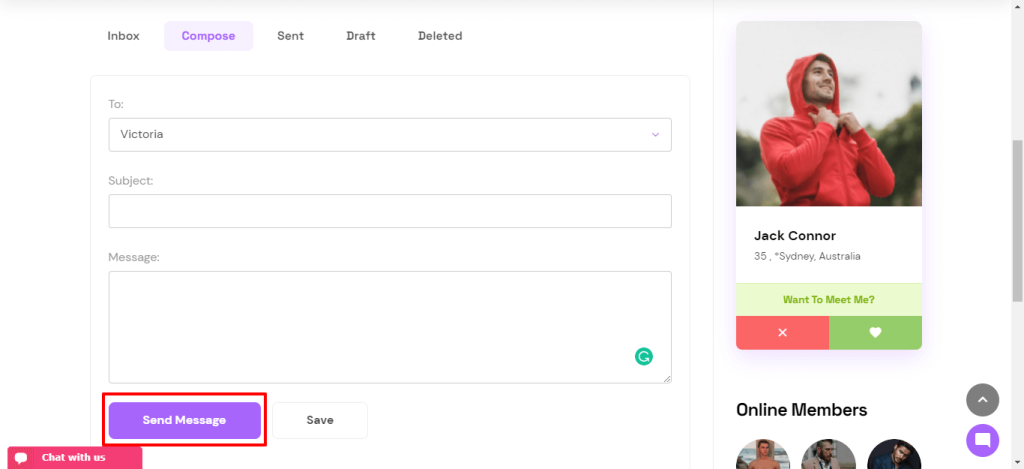Click the green heart like button
This screenshot has height=469, width=1024.
point(875,332)
